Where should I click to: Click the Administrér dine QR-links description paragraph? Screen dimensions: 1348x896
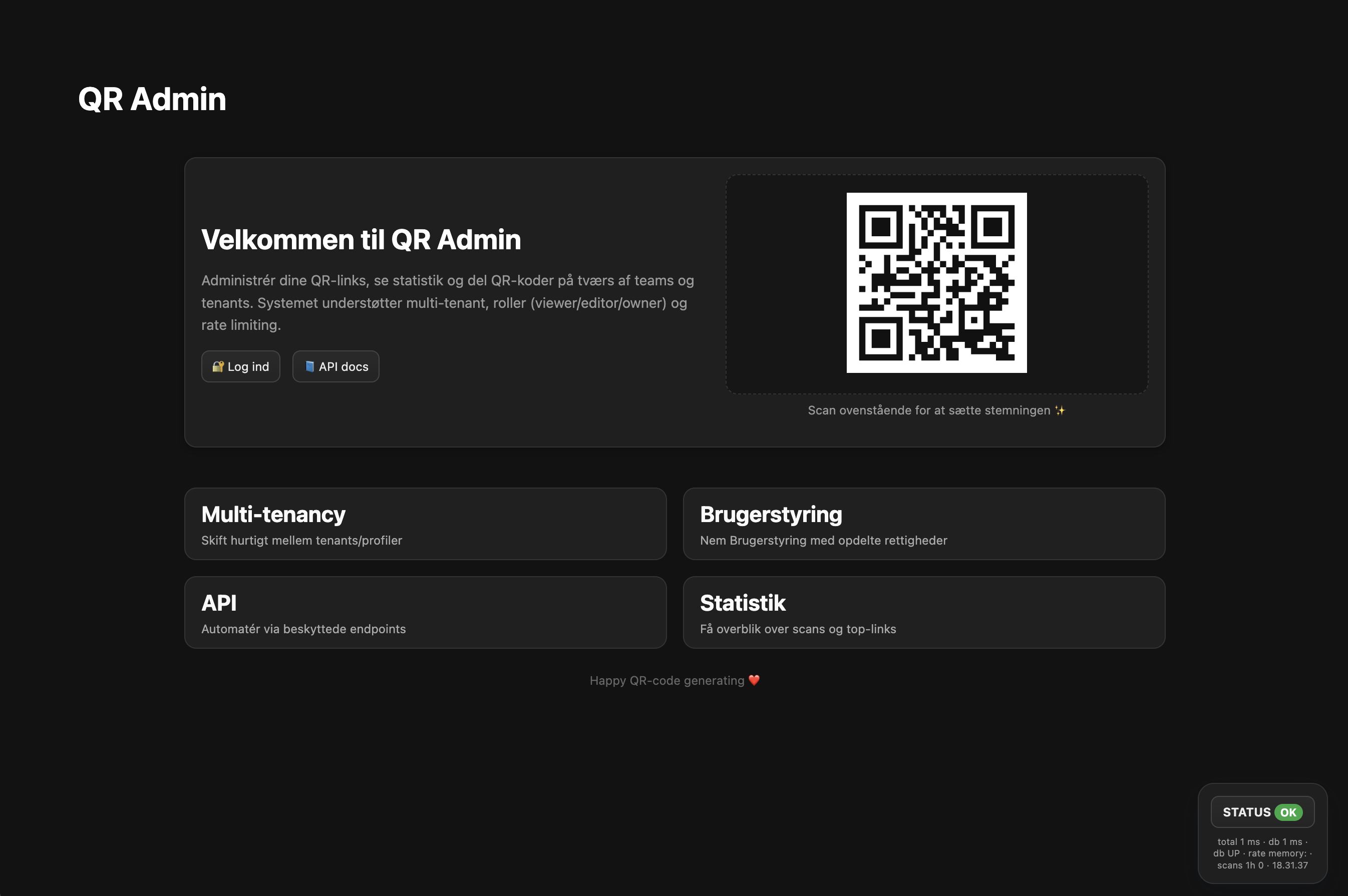pos(448,303)
